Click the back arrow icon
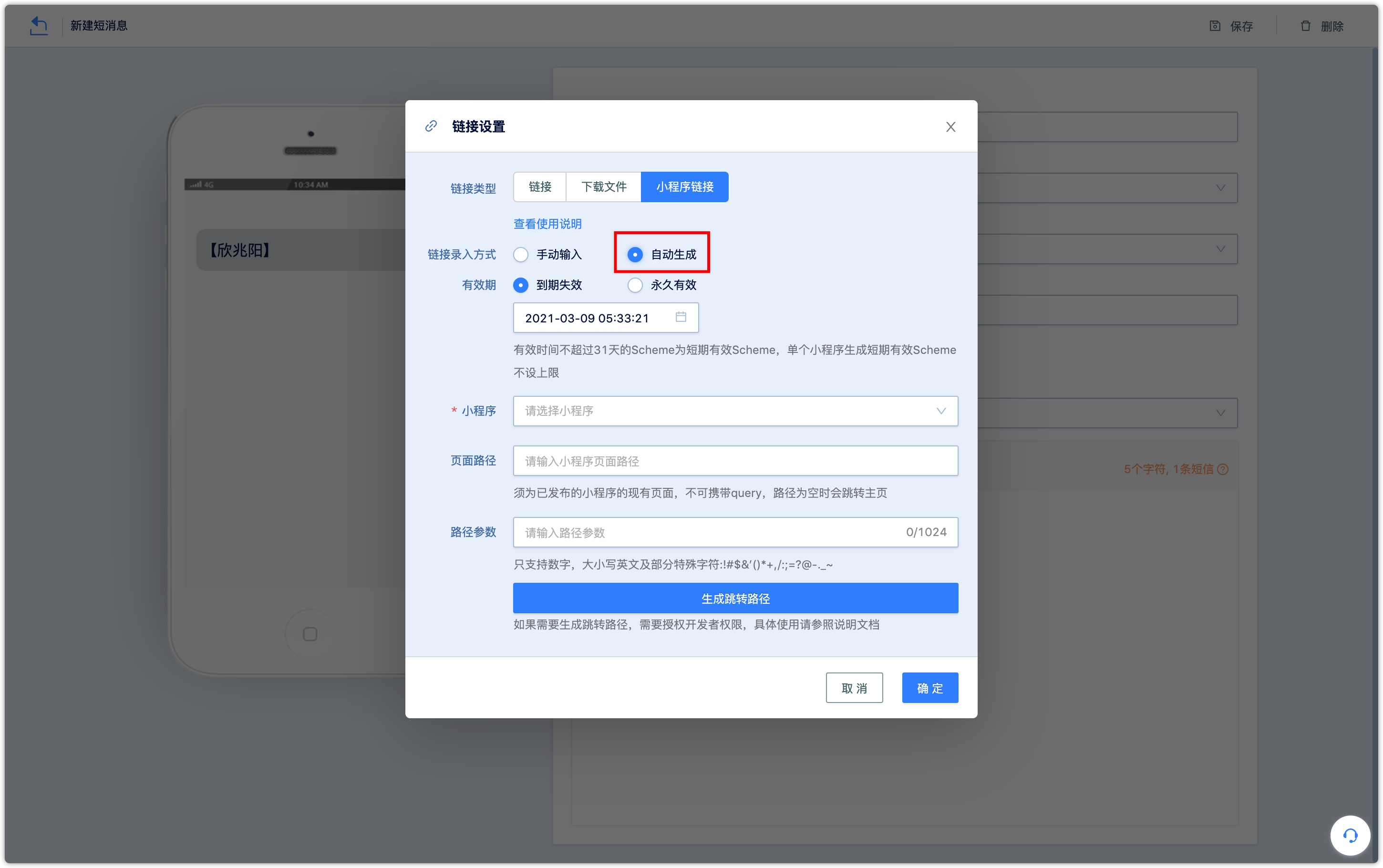This screenshot has height=868, width=1383. point(39,26)
